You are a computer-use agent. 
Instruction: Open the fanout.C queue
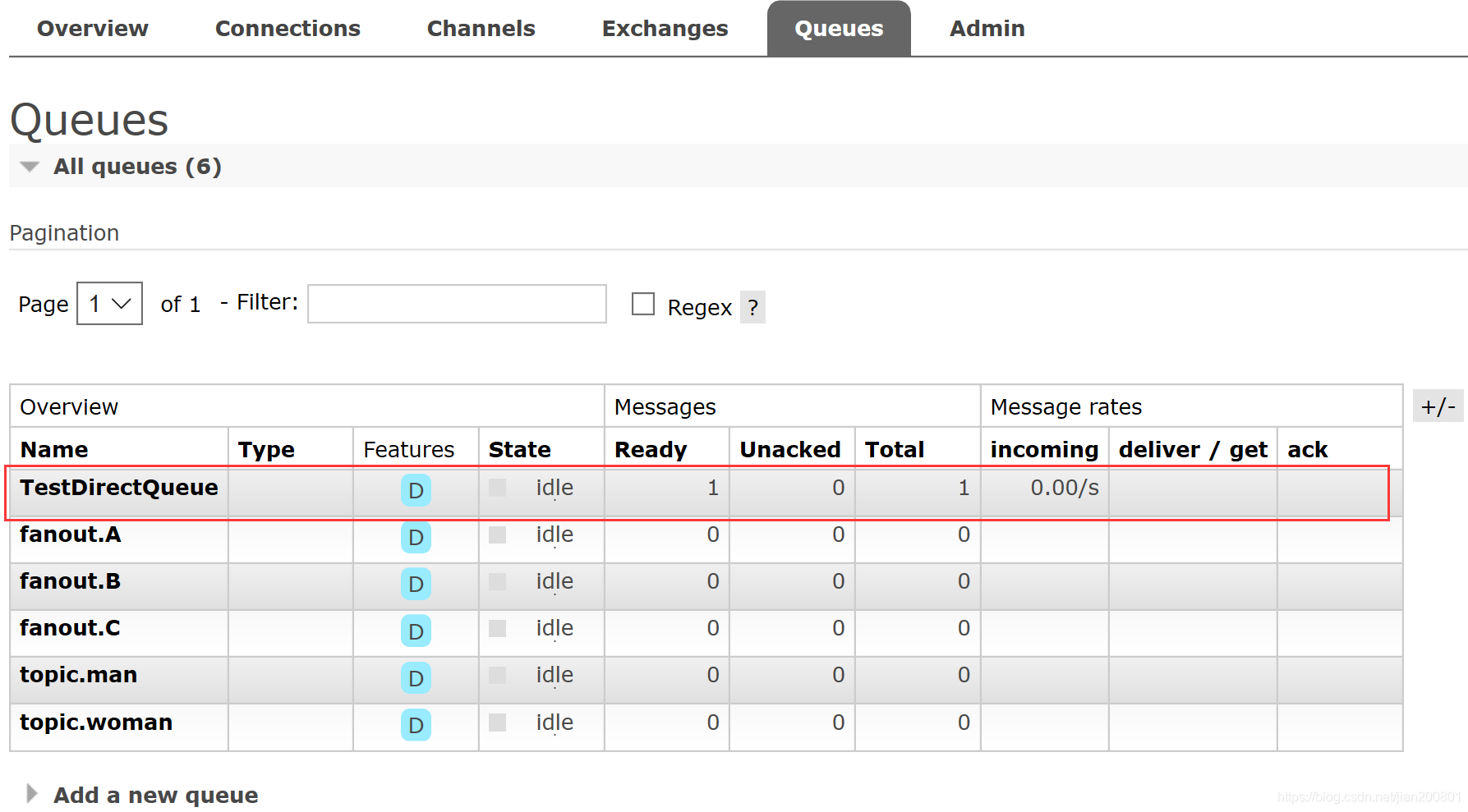coord(70,628)
